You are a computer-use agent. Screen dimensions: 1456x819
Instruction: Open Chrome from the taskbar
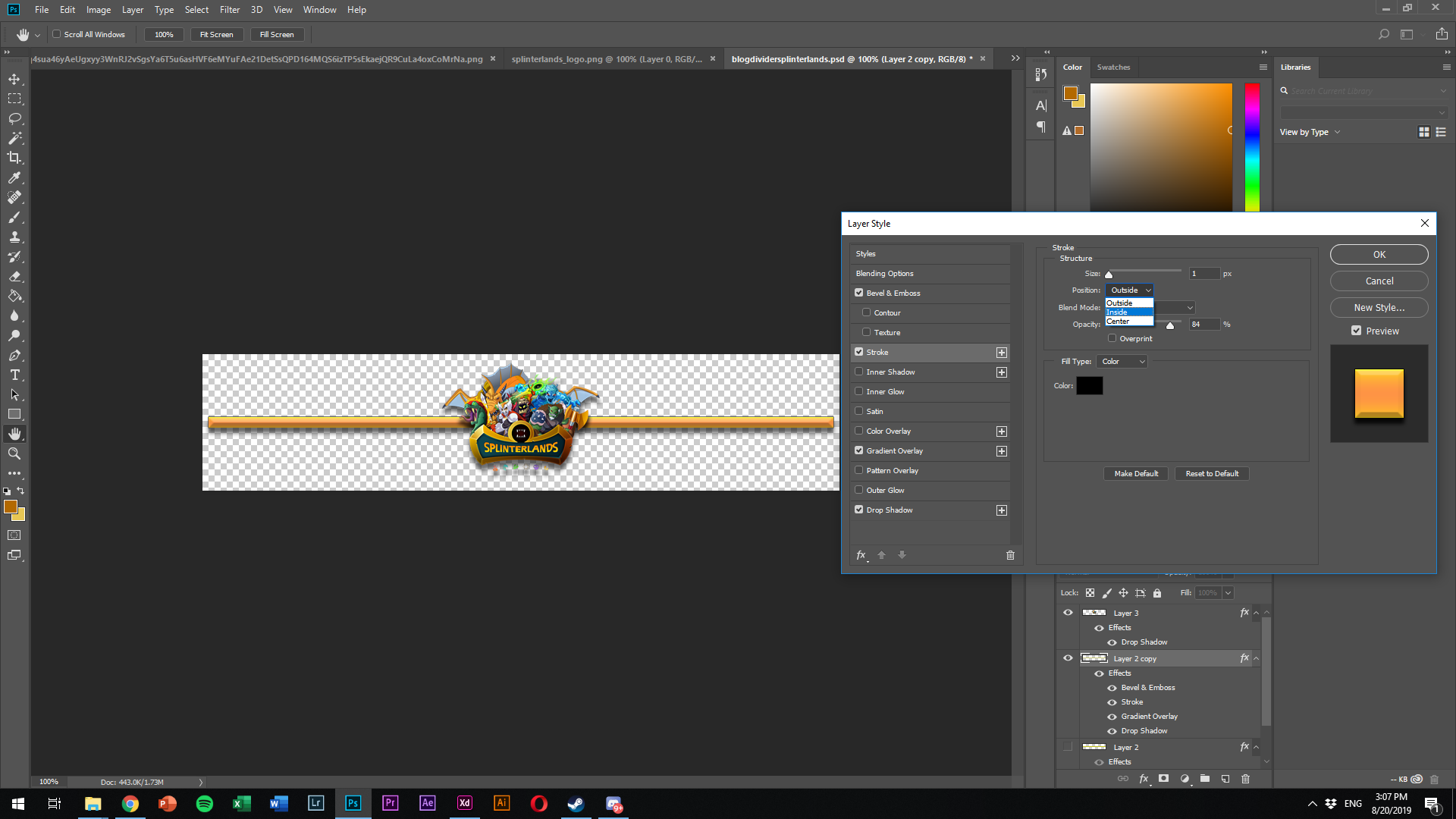[x=130, y=803]
